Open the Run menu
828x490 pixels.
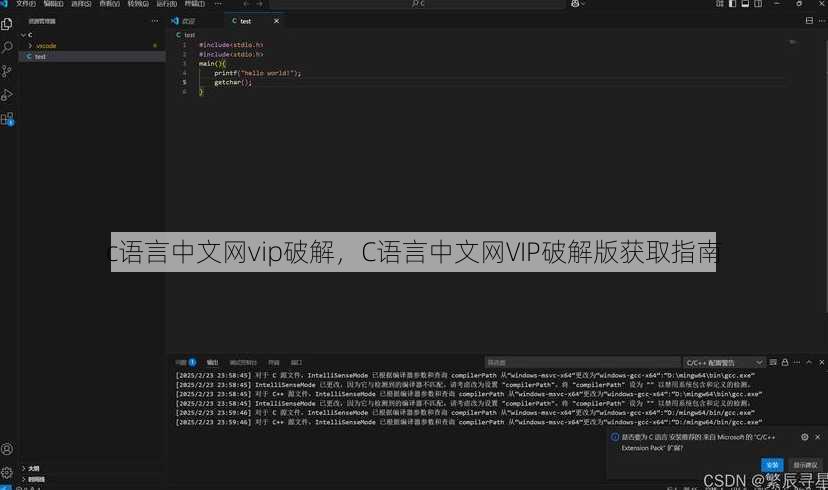tap(166, 4)
